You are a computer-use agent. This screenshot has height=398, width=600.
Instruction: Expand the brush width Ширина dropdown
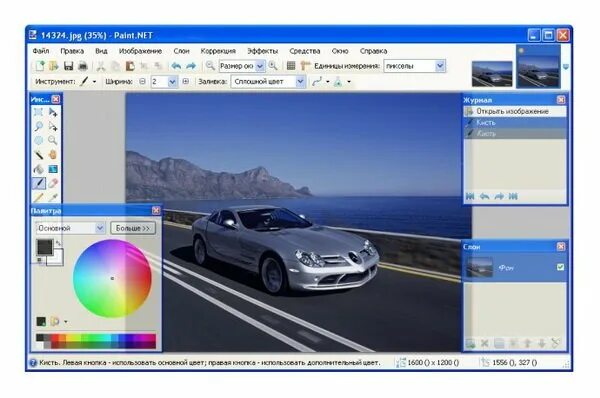pyautogui.click(x=172, y=82)
